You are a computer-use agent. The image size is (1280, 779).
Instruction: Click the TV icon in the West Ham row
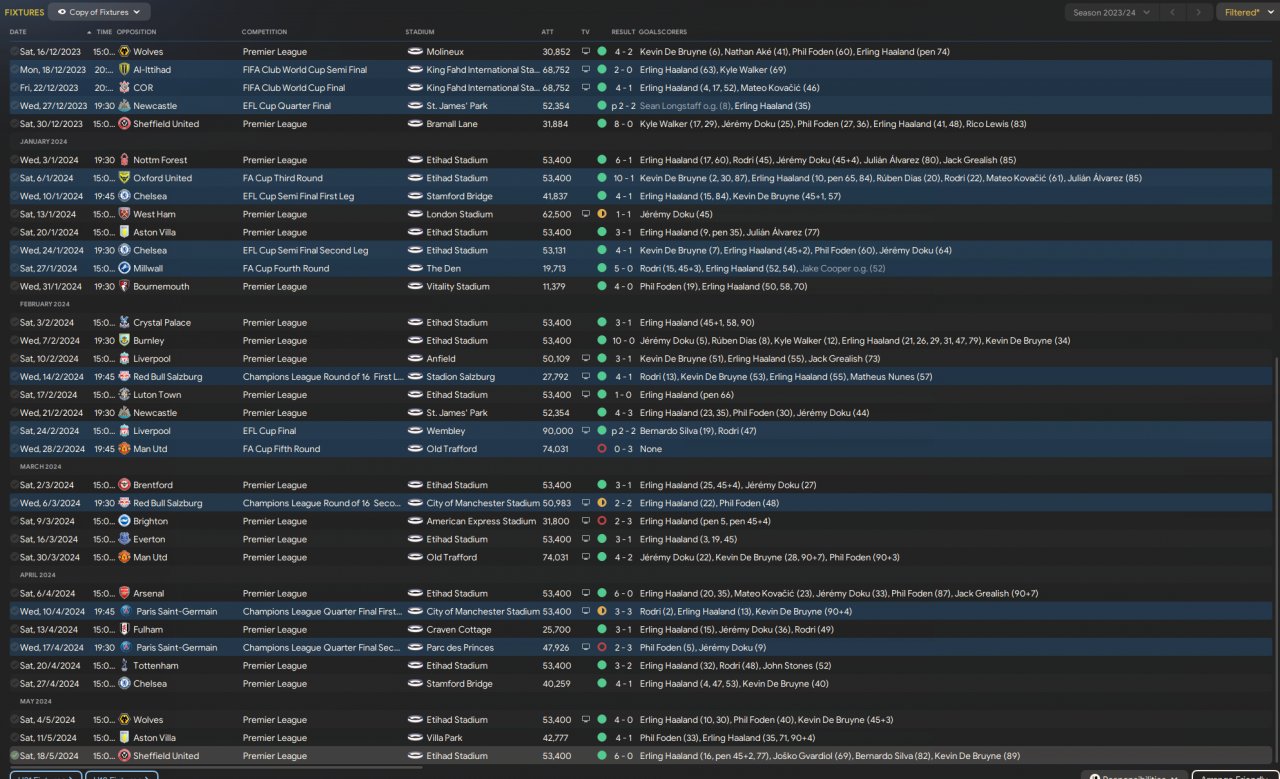click(586, 214)
